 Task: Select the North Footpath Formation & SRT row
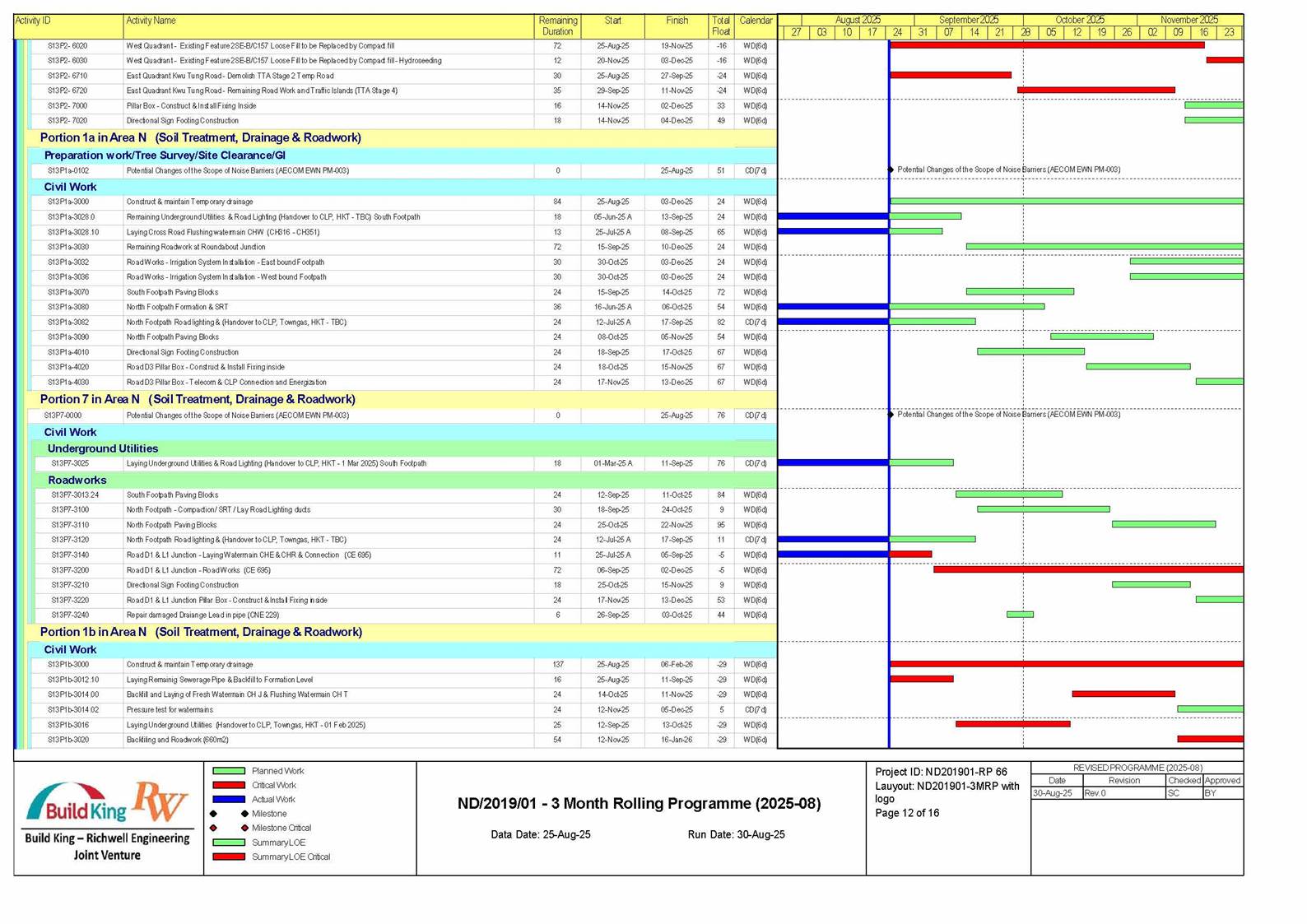coord(404,307)
